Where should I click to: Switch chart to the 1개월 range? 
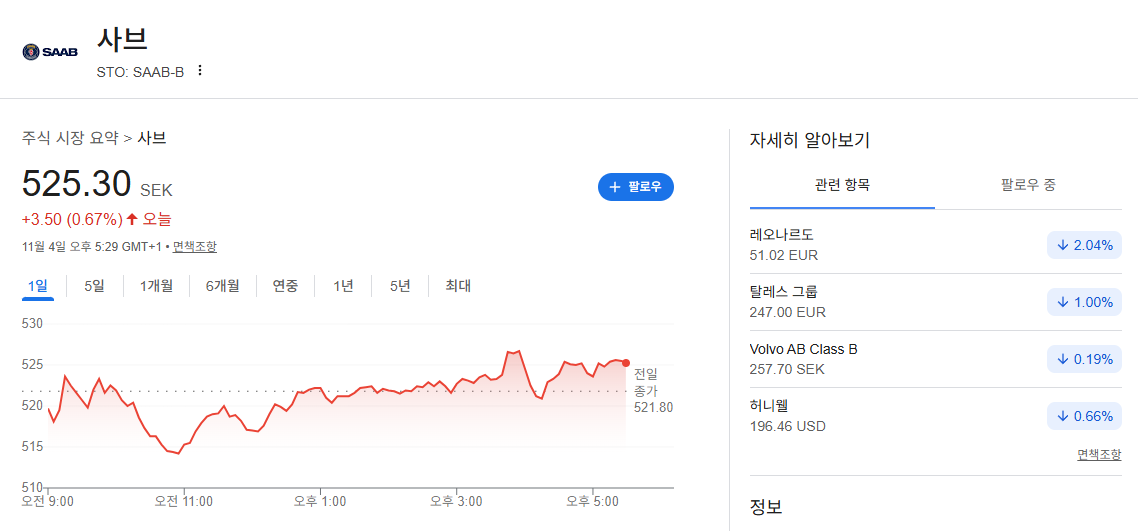(x=157, y=286)
